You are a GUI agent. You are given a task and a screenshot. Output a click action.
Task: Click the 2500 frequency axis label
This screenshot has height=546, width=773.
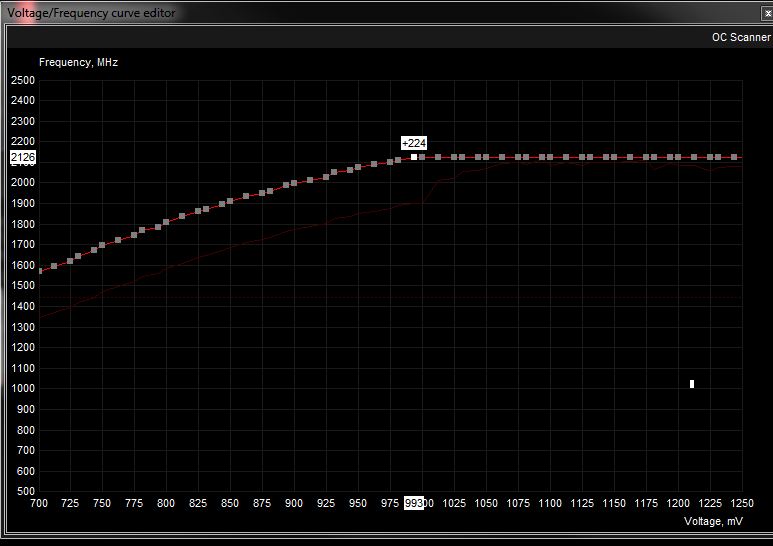[x=23, y=80]
